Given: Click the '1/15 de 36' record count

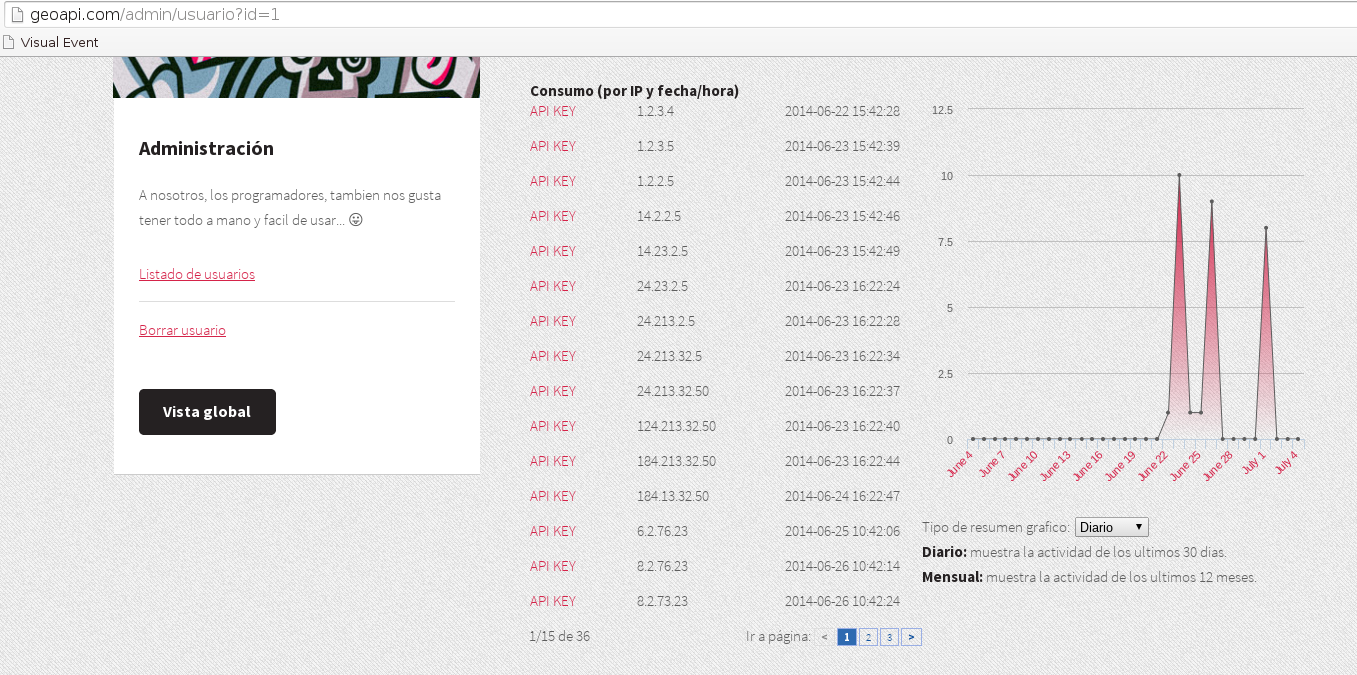Looking at the screenshot, I should 560,636.
